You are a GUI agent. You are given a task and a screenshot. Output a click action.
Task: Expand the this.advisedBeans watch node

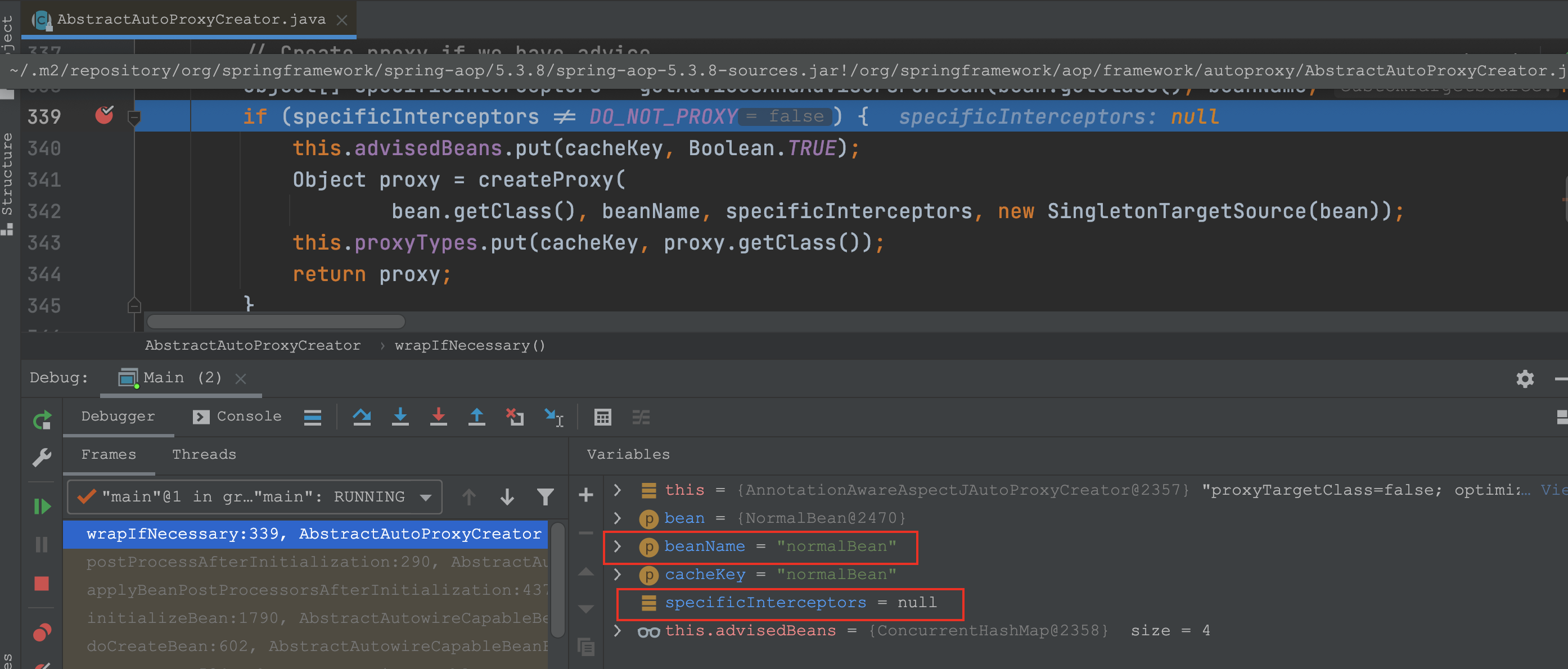pos(617,630)
